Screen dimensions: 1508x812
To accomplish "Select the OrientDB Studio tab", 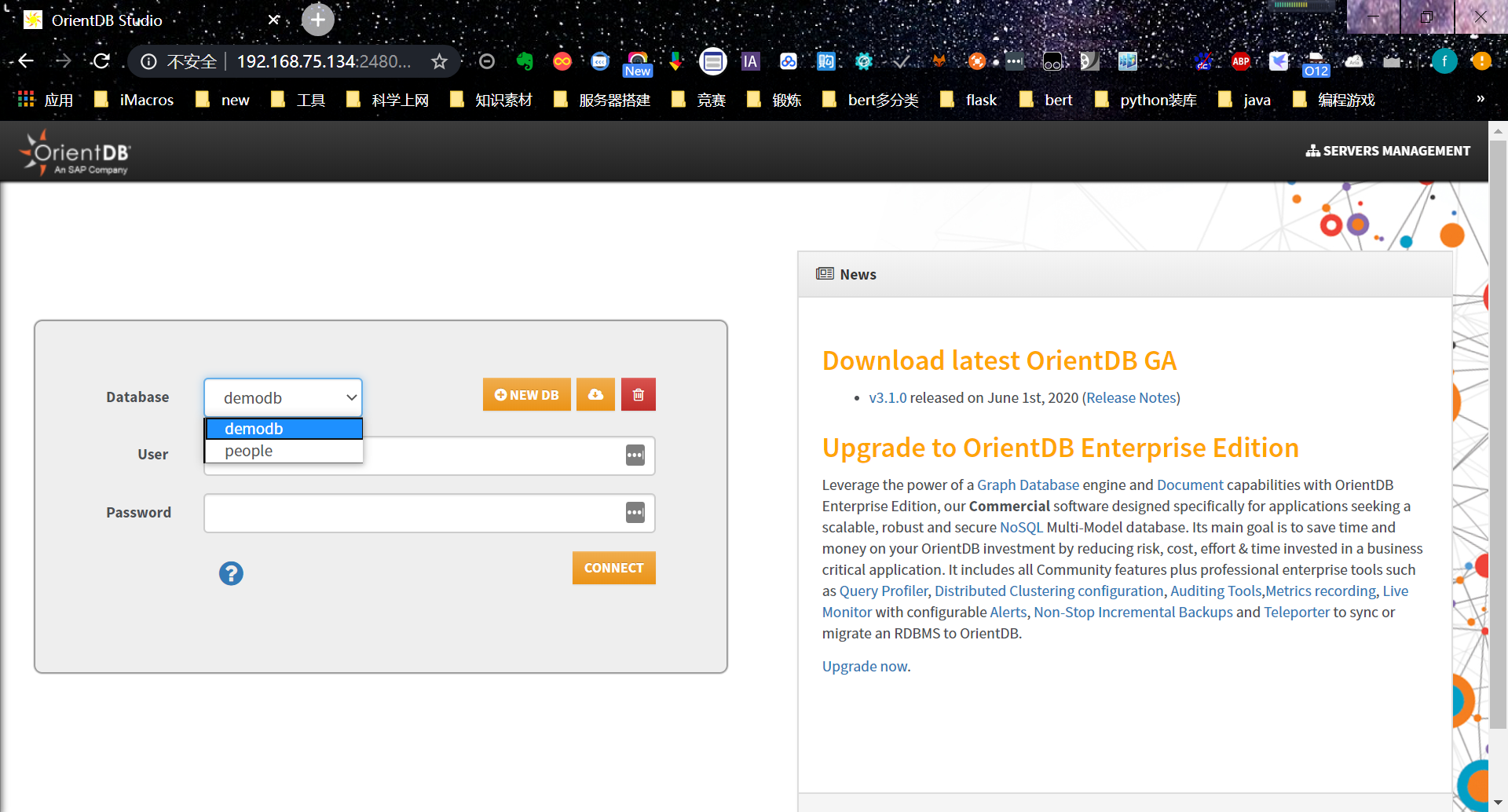I will click(x=149, y=20).
